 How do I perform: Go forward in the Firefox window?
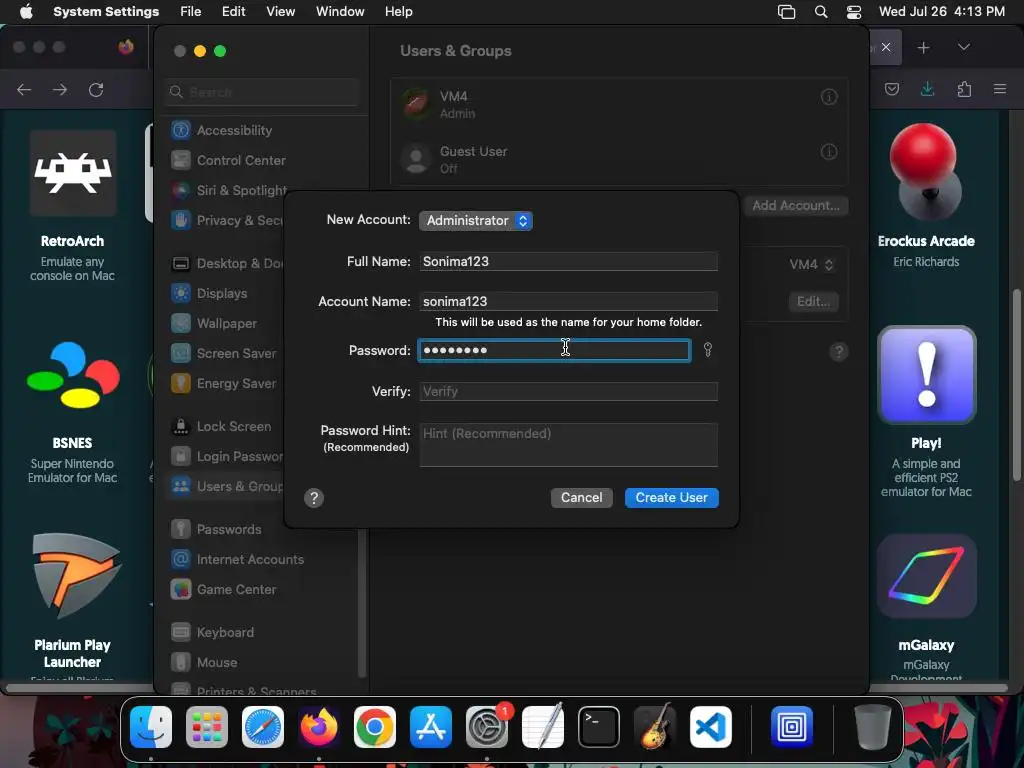tap(60, 89)
